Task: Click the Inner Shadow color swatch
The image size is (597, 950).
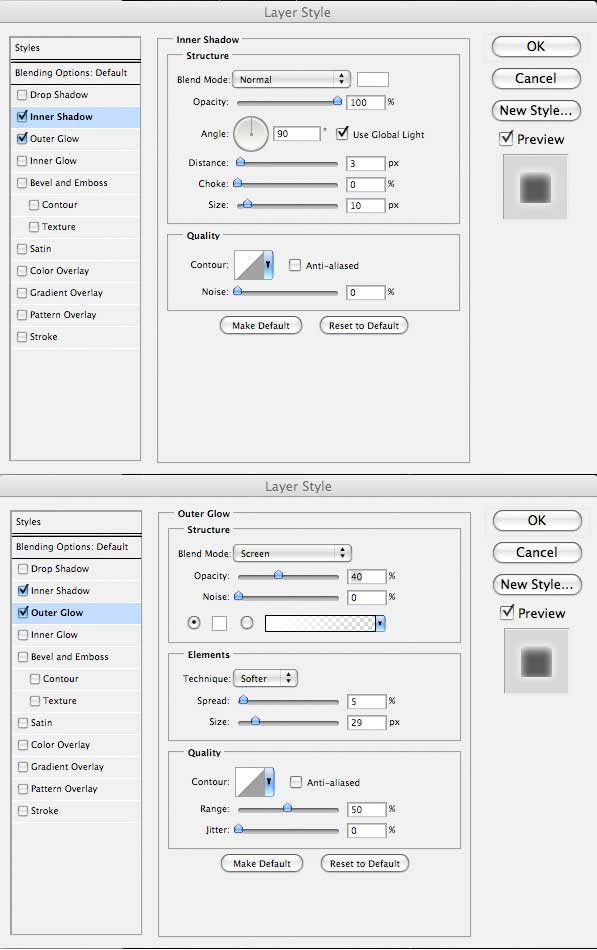Action: (373, 79)
